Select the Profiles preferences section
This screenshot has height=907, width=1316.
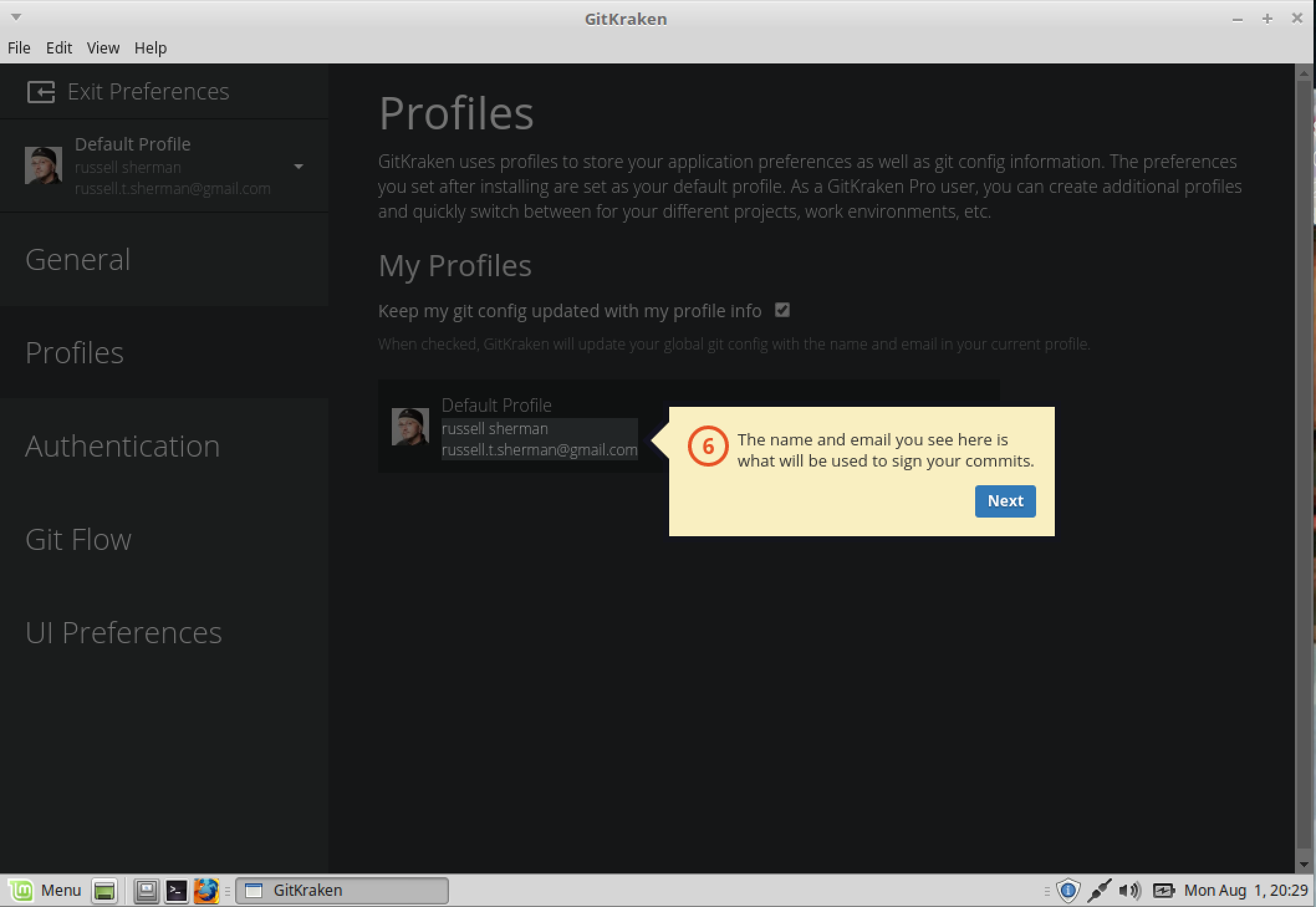click(x=164, y=352)
